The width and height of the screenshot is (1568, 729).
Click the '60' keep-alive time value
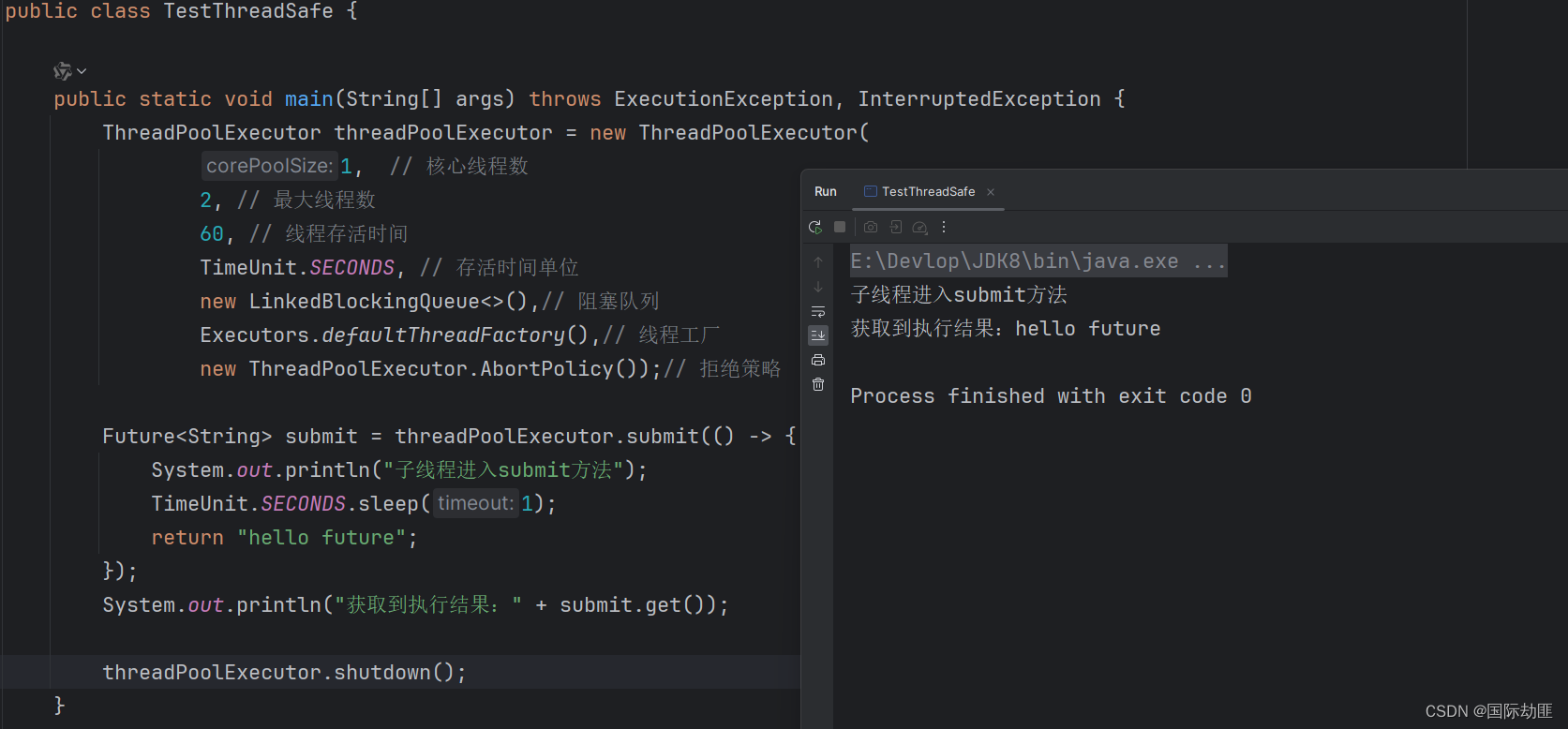click(x=212, y=233)
